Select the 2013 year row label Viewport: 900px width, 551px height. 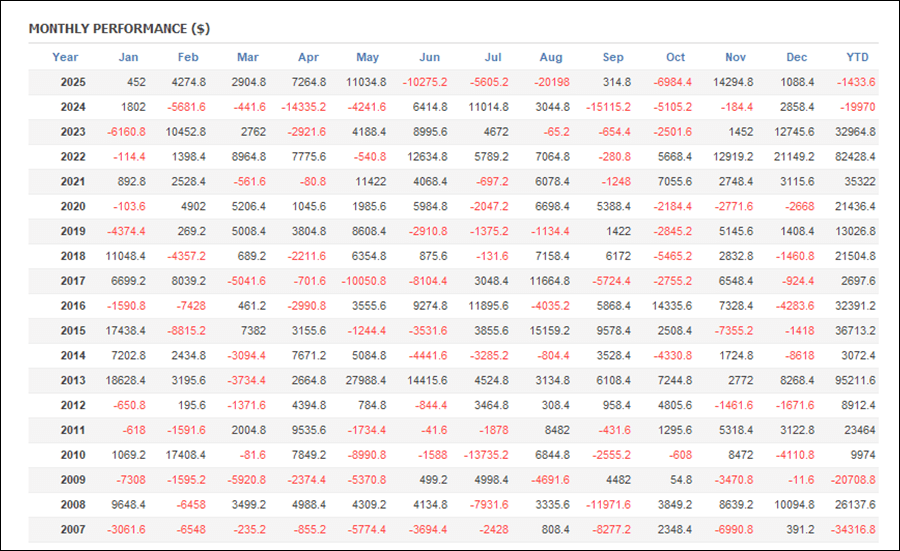[x=73, y=382]
